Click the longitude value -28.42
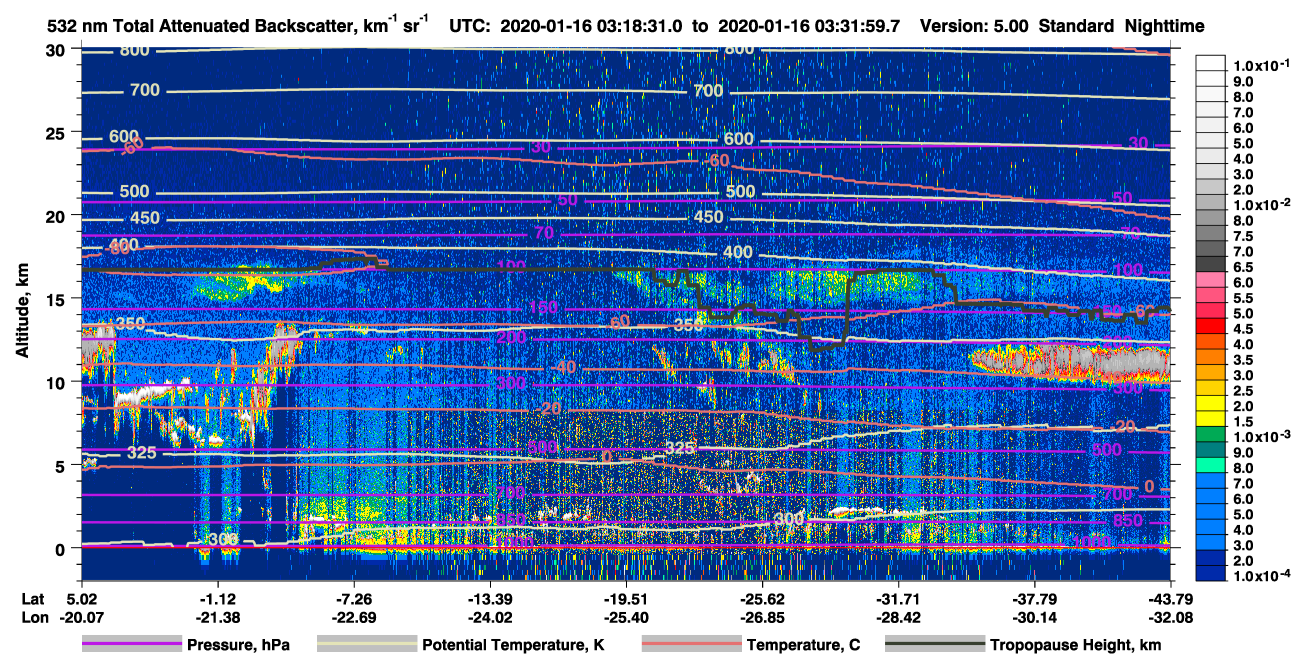 click(898, 617)
